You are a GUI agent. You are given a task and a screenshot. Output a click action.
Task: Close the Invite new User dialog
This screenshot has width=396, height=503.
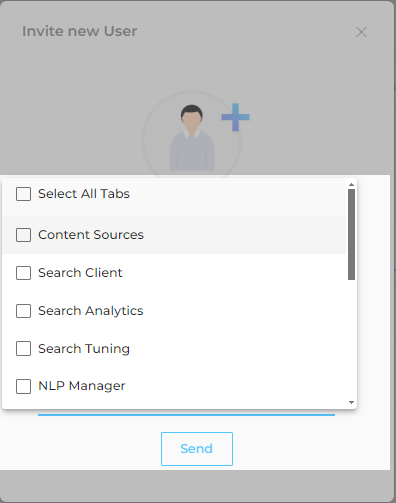click(361, 32)
